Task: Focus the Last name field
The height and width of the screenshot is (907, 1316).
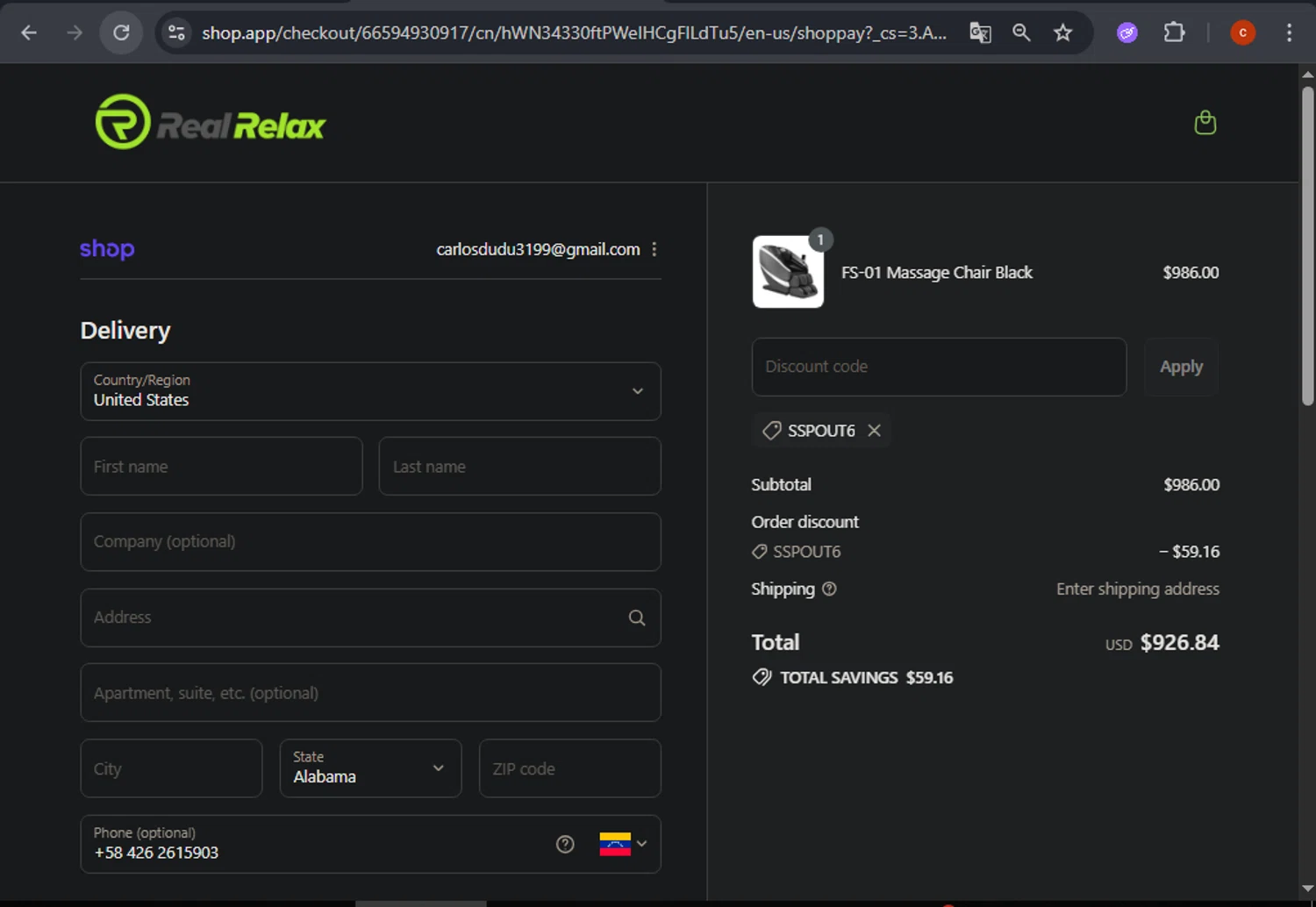Action: tap(519, 467)
